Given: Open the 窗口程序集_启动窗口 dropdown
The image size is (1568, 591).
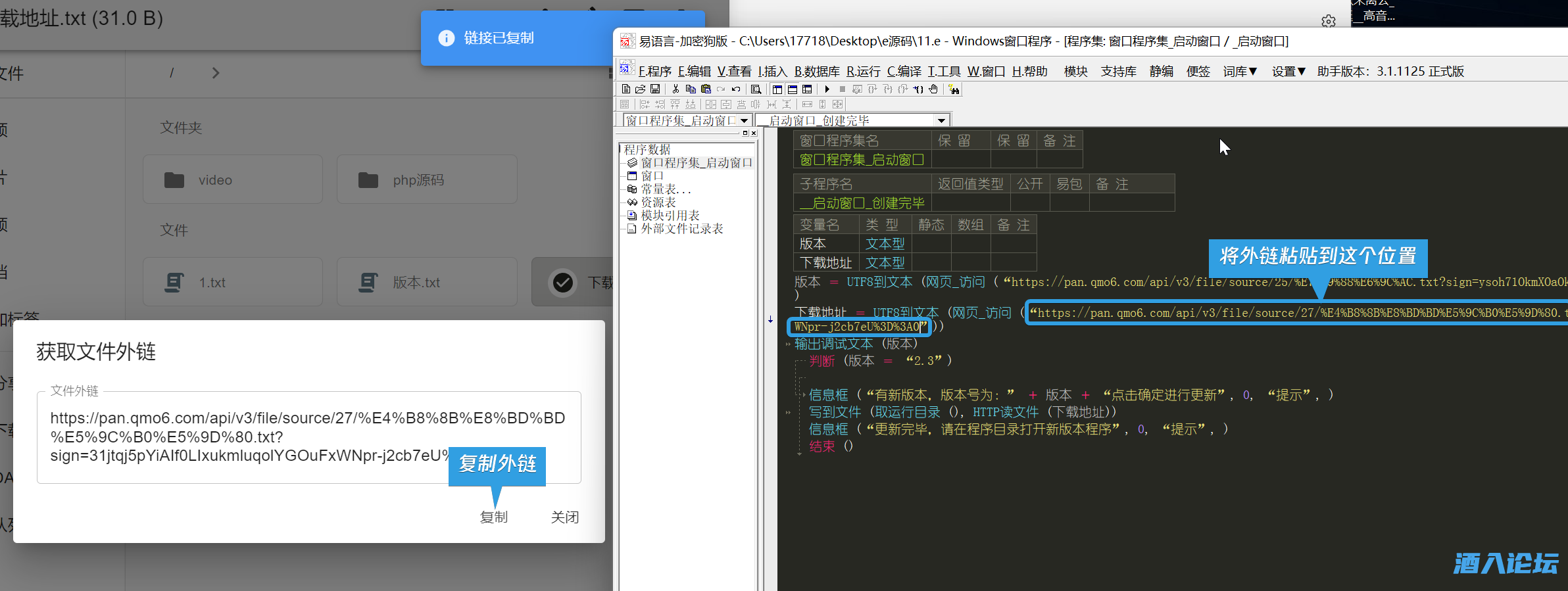Looking at the screenshot, I should tap(744, 120).
